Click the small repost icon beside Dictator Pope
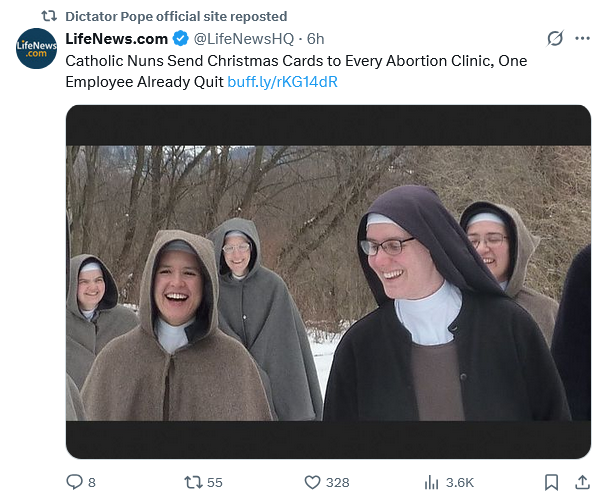The width and height of the screenshot is (609, 504). click(x=47, y=16)
